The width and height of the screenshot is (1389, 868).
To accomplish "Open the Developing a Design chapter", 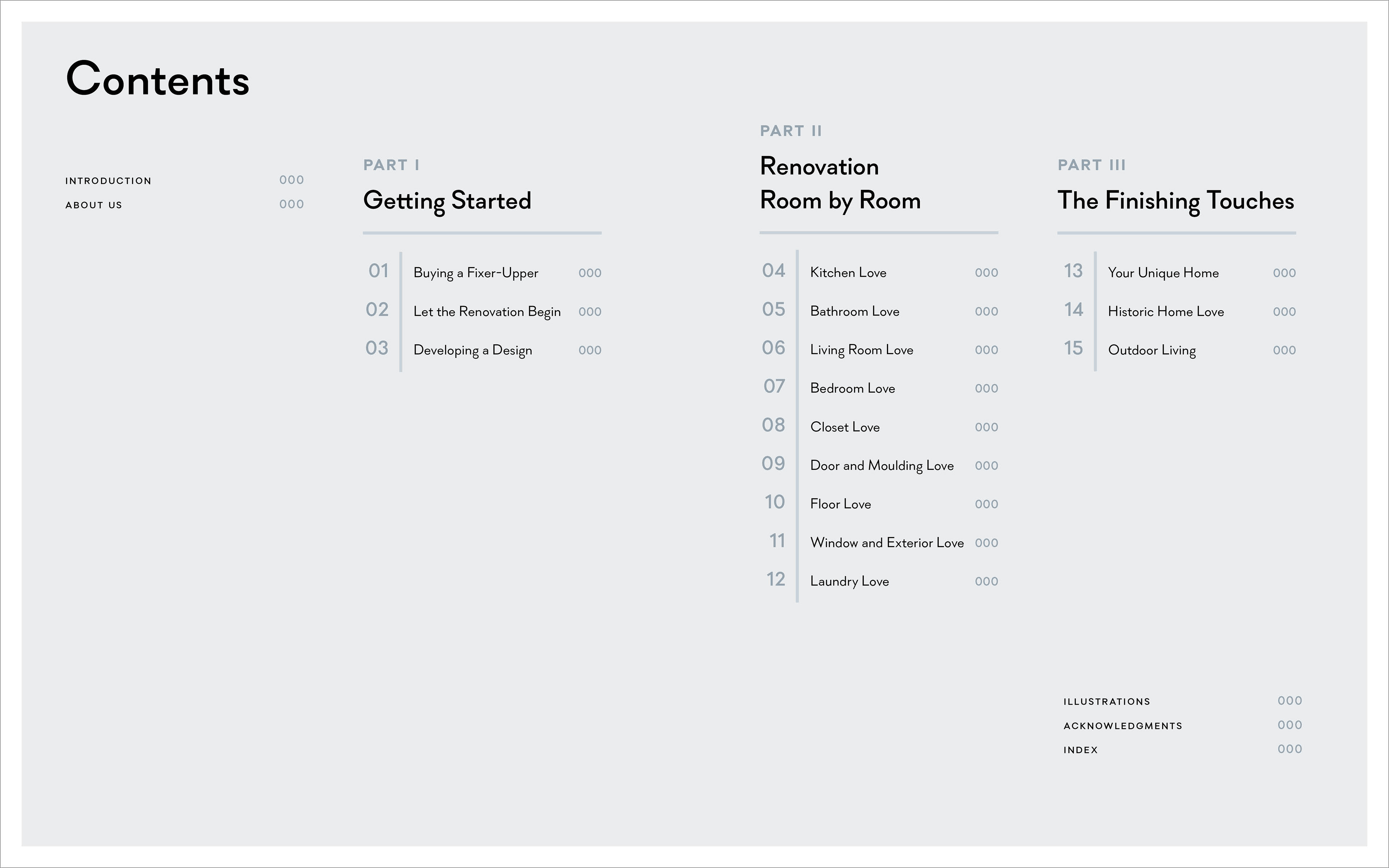I will tap(472, 350).
